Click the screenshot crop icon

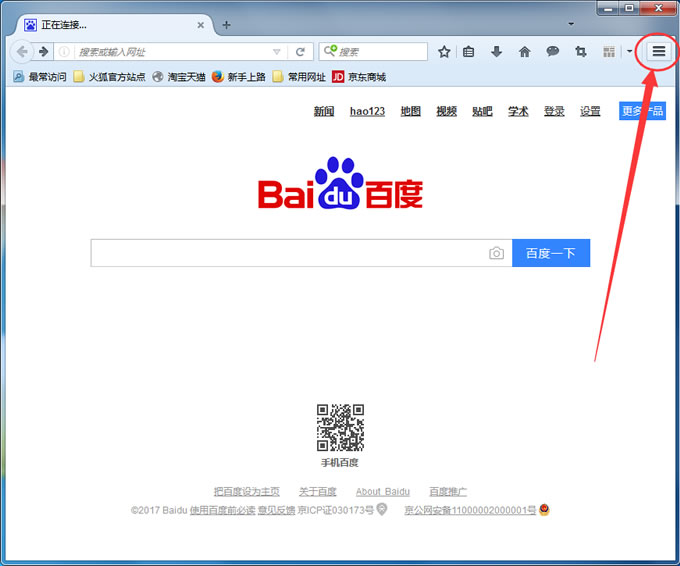coord(580,52)
